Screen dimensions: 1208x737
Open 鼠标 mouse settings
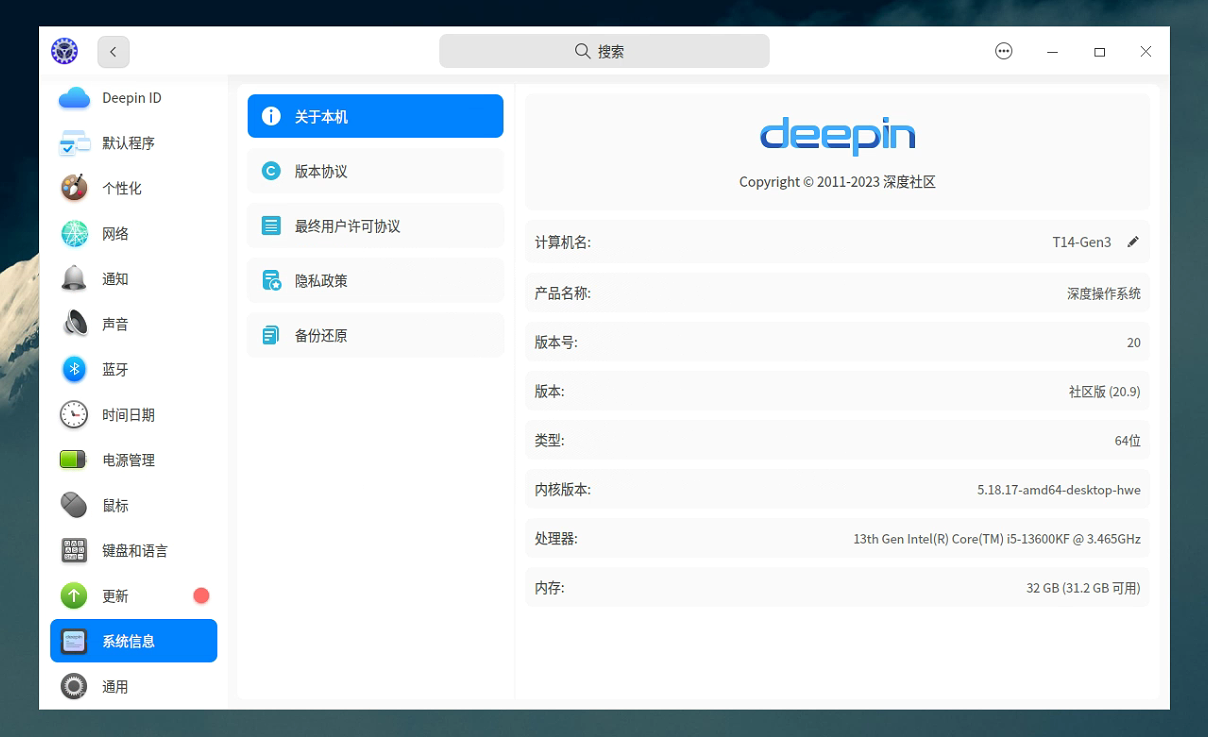click(133, 505)
